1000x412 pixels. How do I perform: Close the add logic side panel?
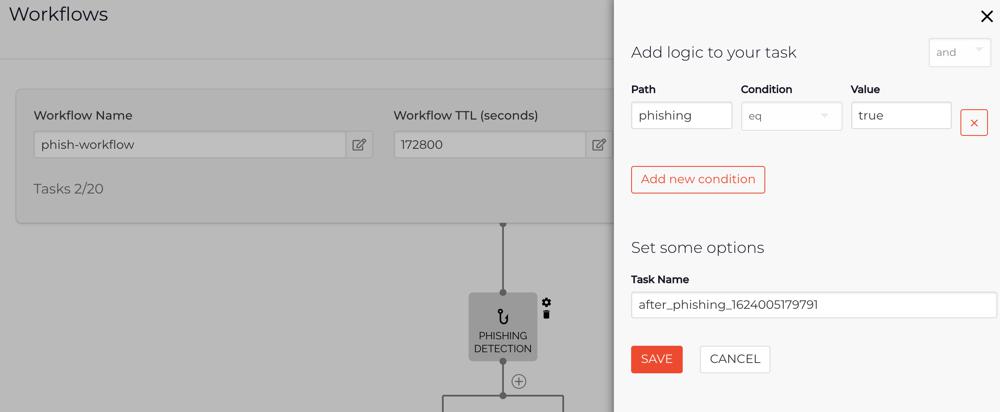987,16
